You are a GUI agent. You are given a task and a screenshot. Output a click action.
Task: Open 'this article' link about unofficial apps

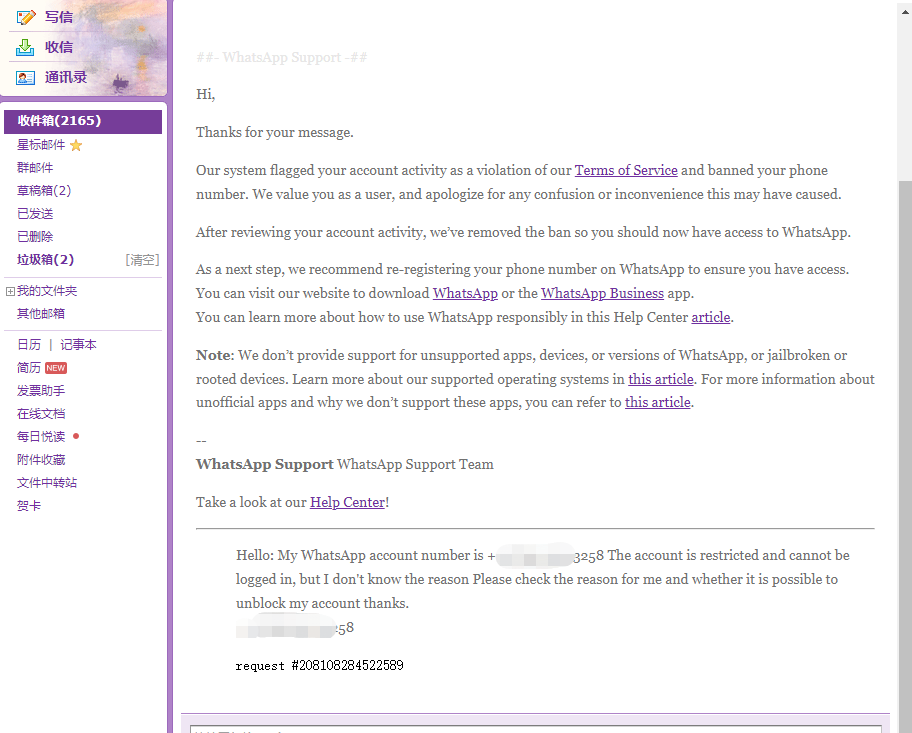657,403
